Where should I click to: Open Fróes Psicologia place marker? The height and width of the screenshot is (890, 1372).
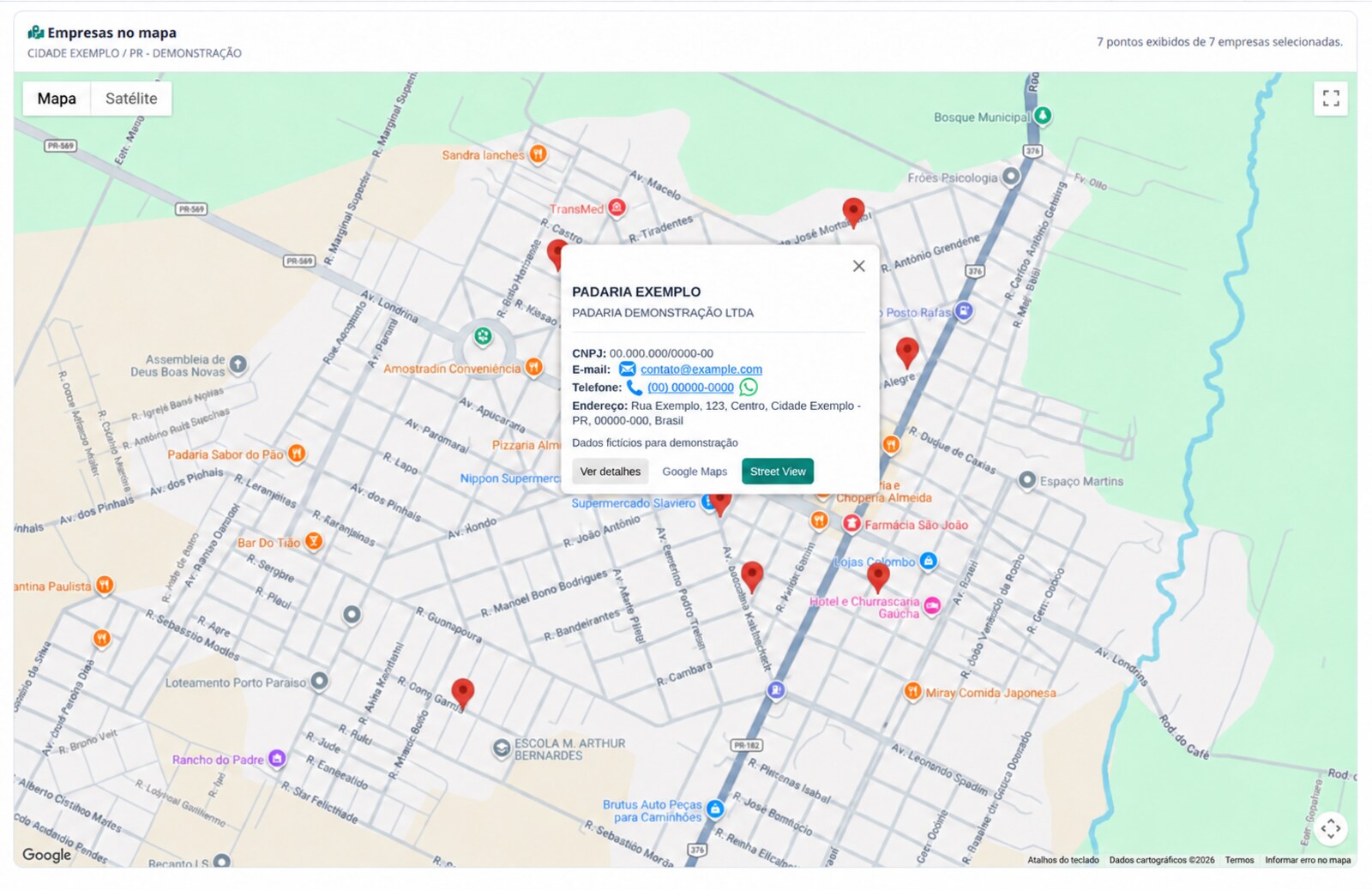coord(1011,177)
